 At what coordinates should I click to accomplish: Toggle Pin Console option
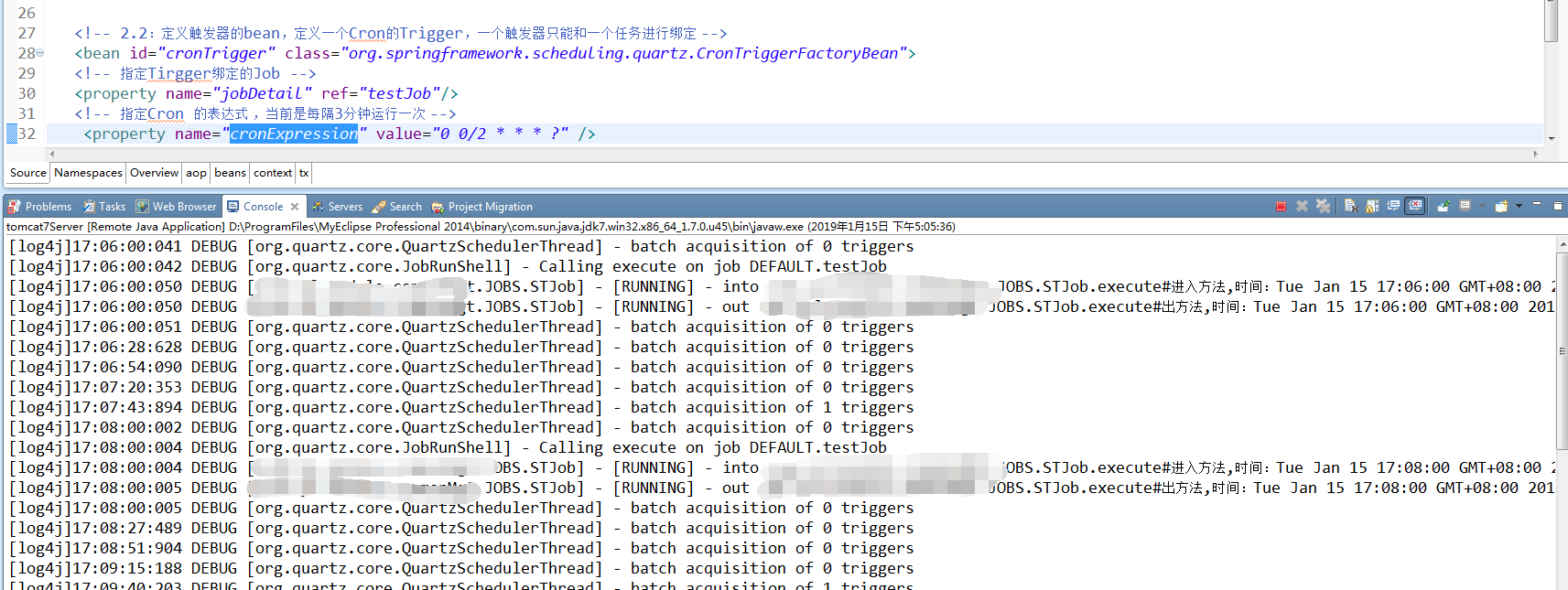tap(1444, 207)
